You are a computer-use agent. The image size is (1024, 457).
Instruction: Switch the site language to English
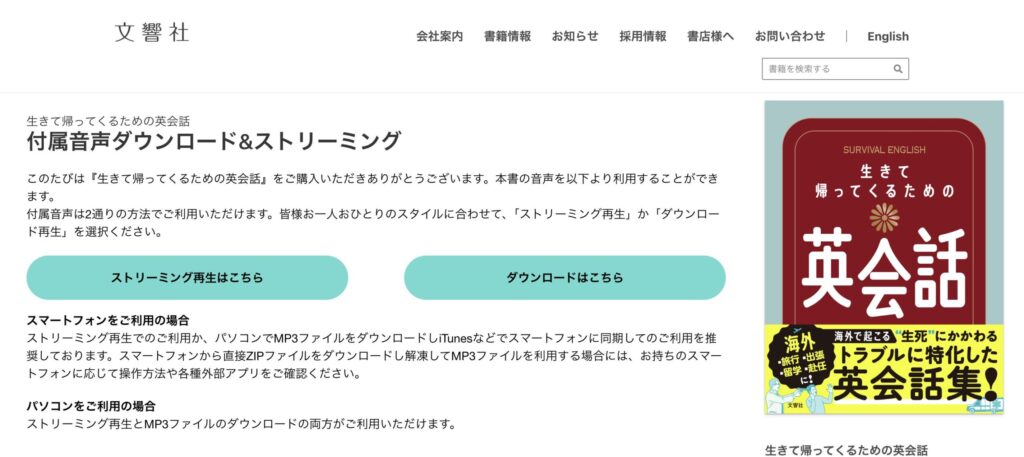pos(888,37)
